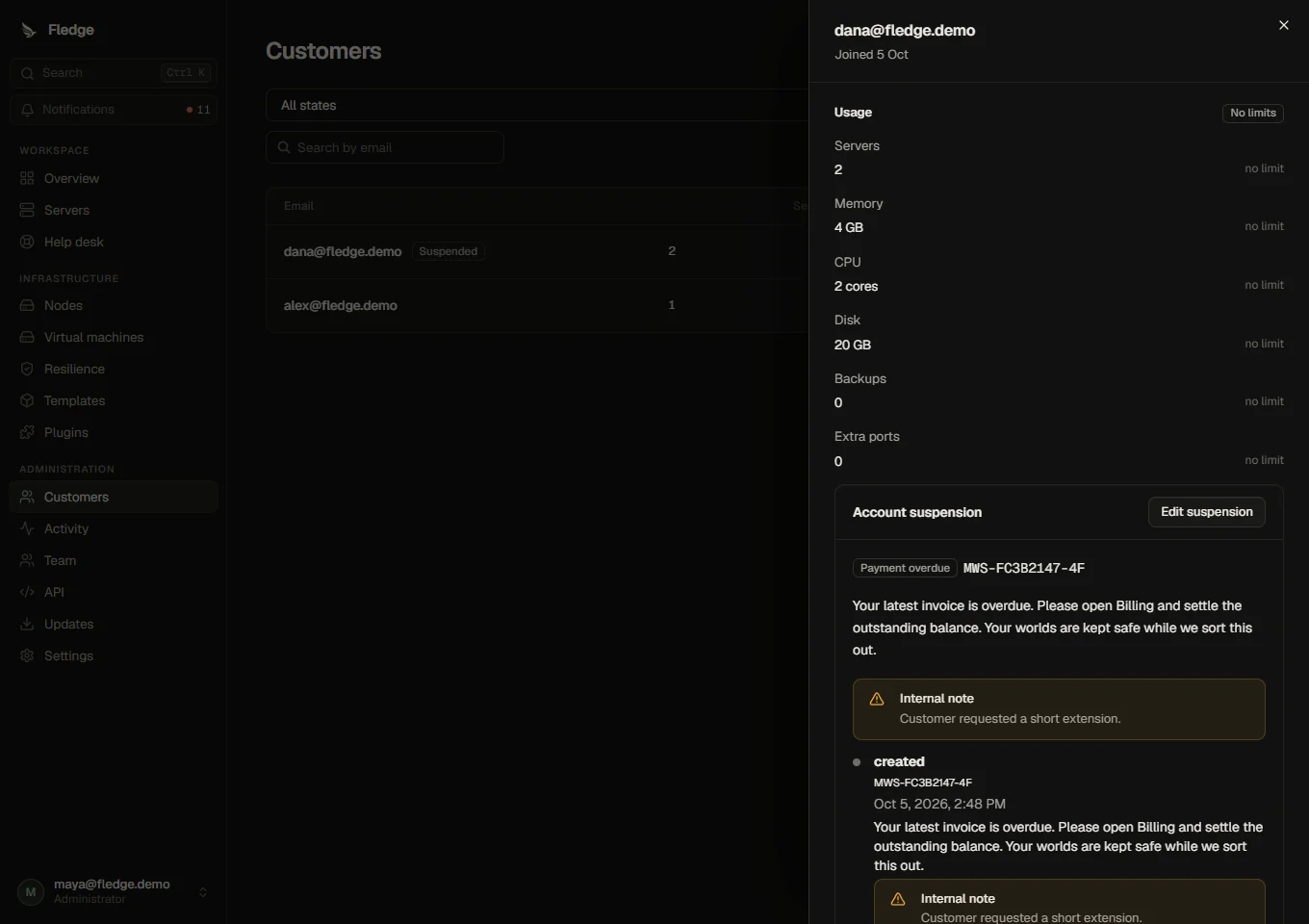Screen dimensions: 1309x924
Task: Focus the Search by email field
Action: (x=385, y=147)
